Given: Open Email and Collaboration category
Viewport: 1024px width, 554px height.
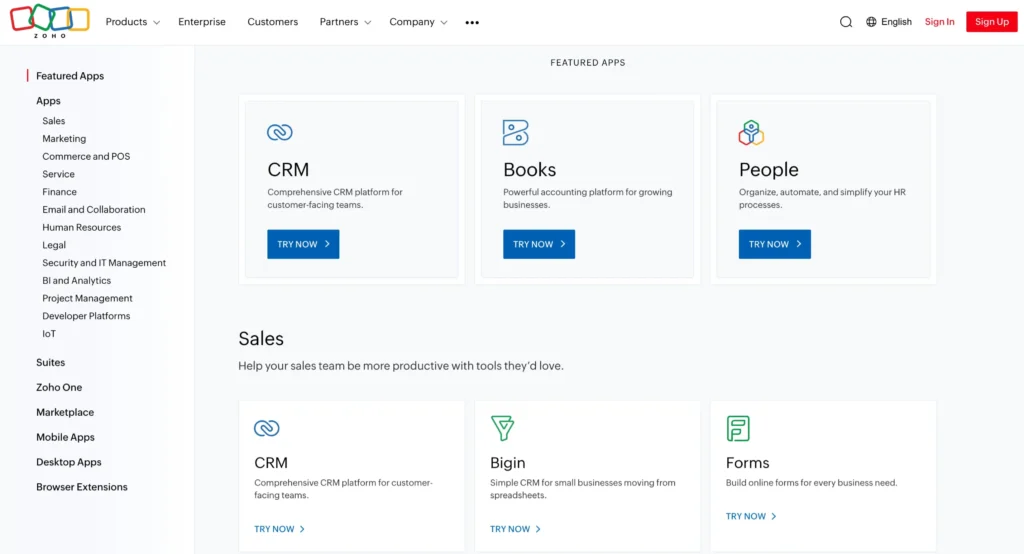Looking at the screenshot, I should tap(93, 209).
